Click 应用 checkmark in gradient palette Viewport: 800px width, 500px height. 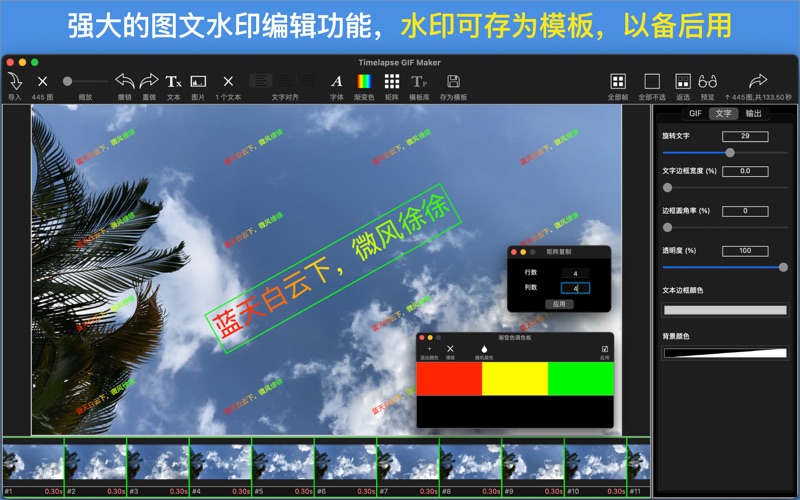pyautogui.click(x=605, y=349)
